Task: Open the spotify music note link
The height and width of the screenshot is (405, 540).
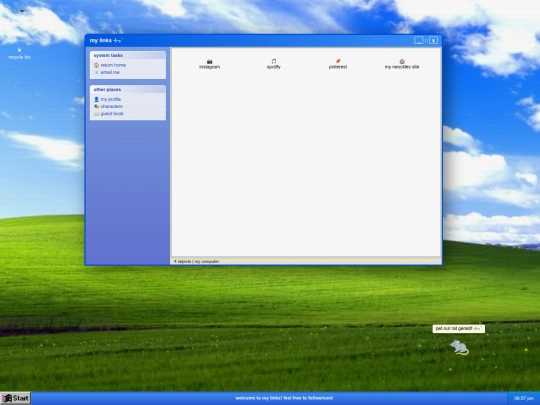Action: click(x=274, y=64)
